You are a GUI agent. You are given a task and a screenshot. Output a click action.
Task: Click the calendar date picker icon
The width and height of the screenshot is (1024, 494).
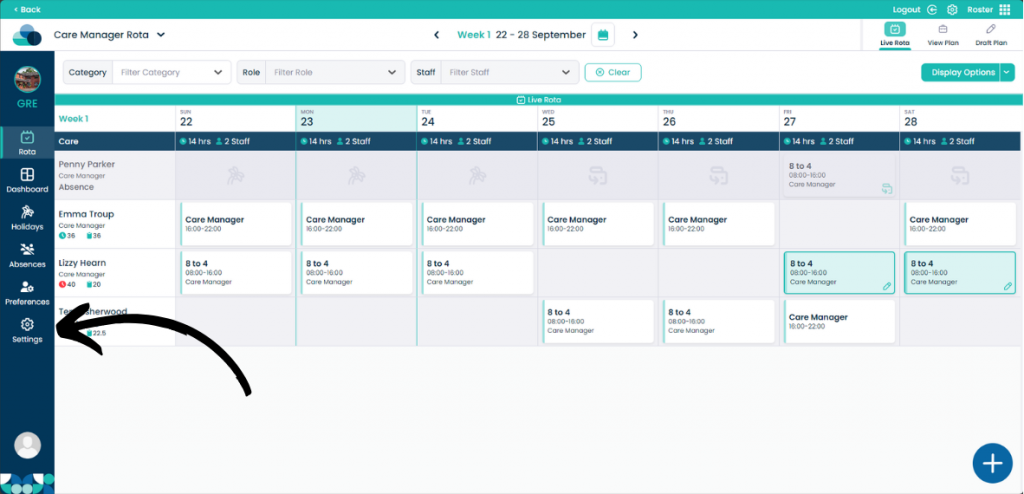[x=603, y=35]
